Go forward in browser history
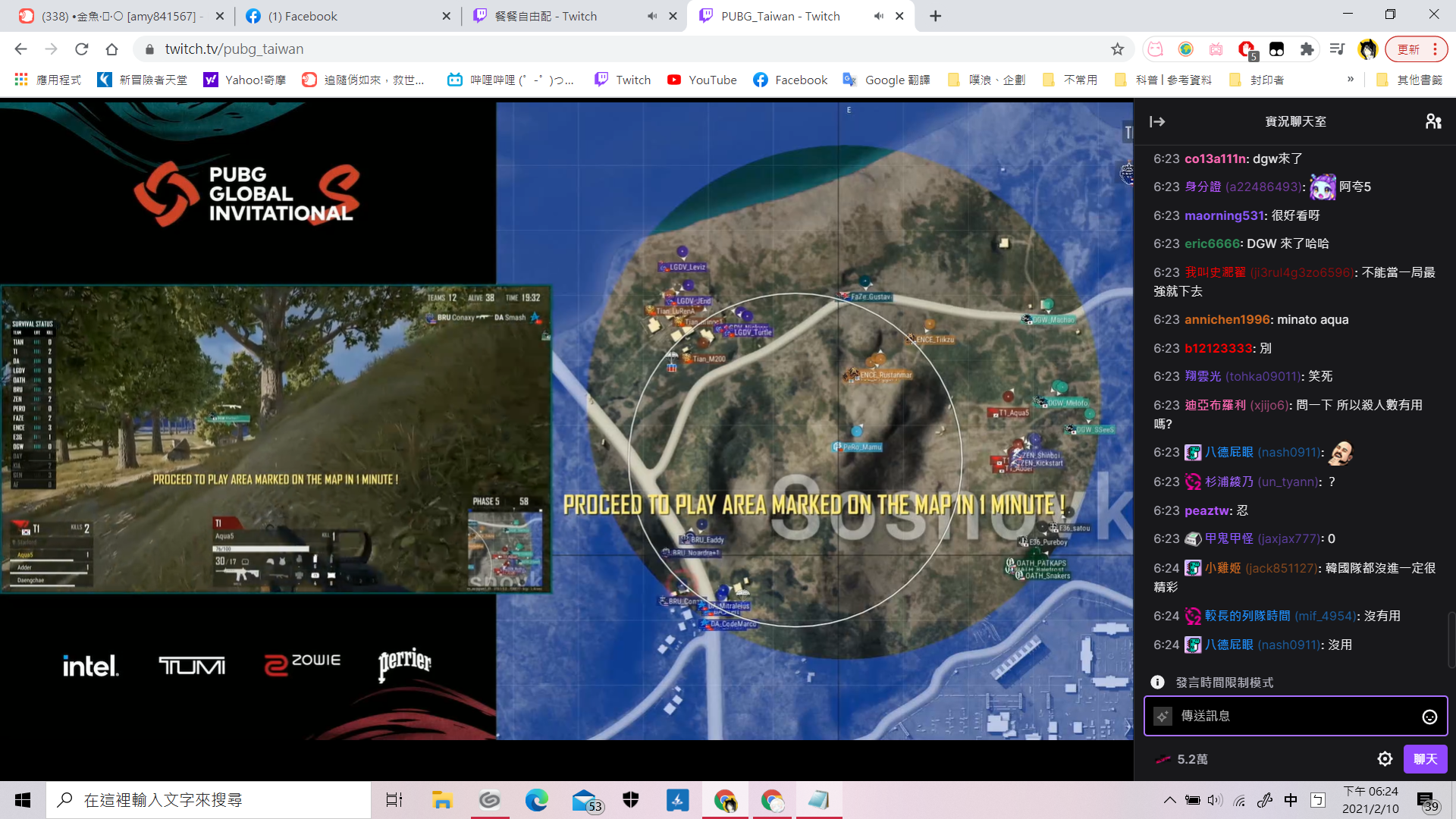 pos(51,49)
